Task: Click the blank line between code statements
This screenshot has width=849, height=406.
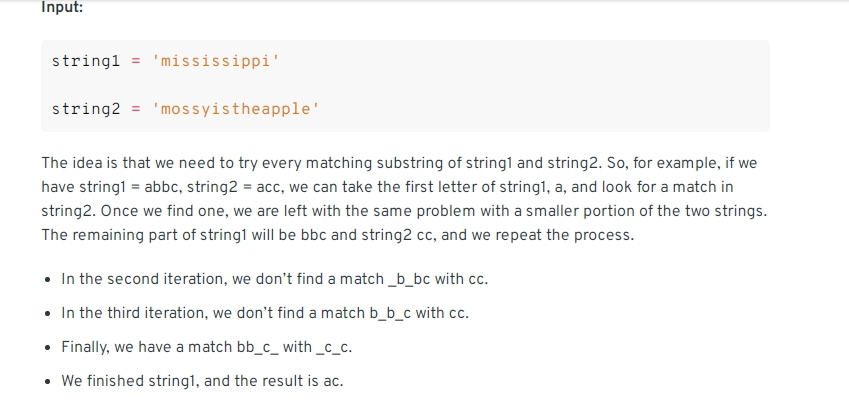Action: click(x=405, y=85)
